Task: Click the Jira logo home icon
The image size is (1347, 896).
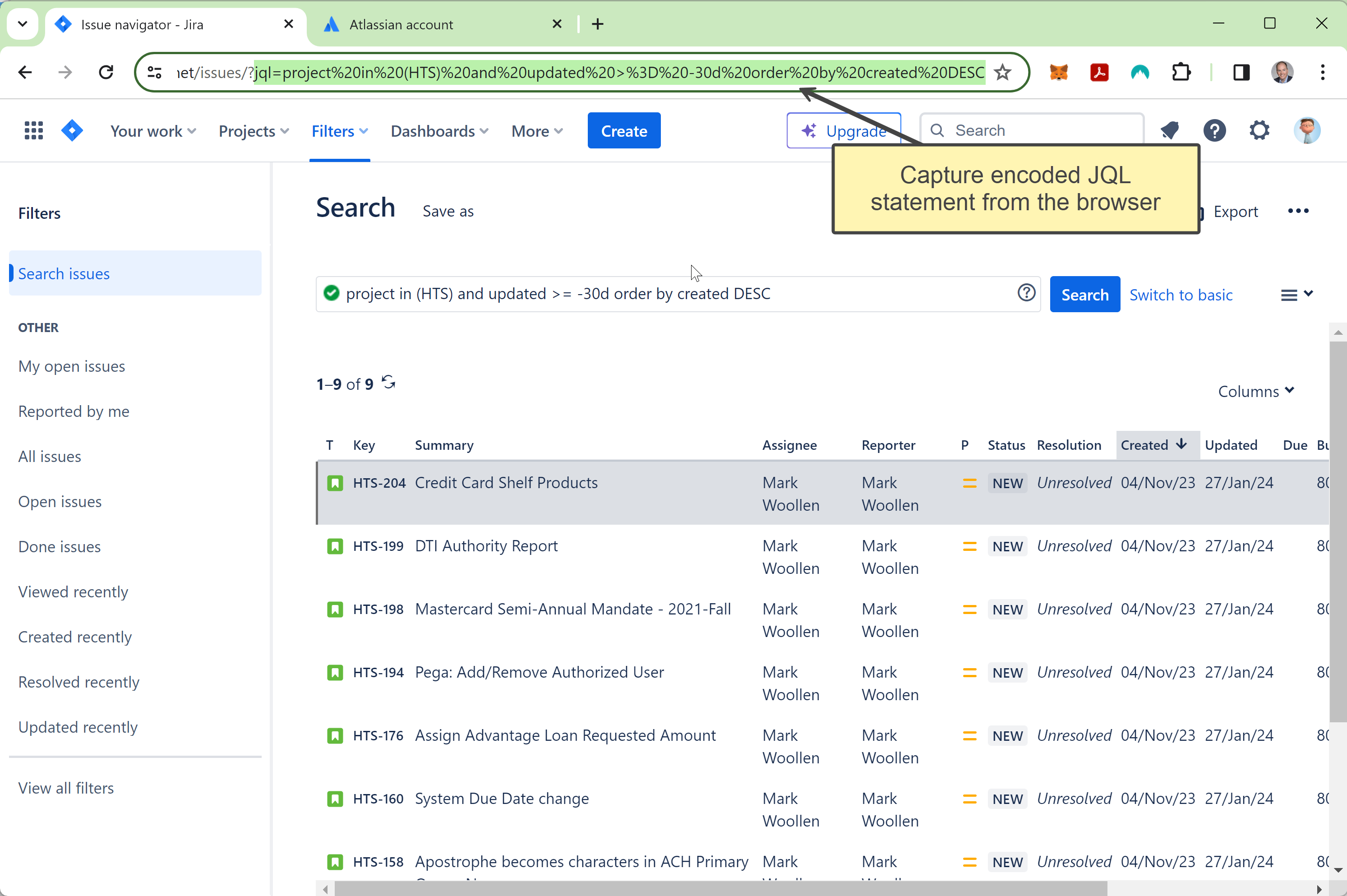Action: tap(72, 131)
